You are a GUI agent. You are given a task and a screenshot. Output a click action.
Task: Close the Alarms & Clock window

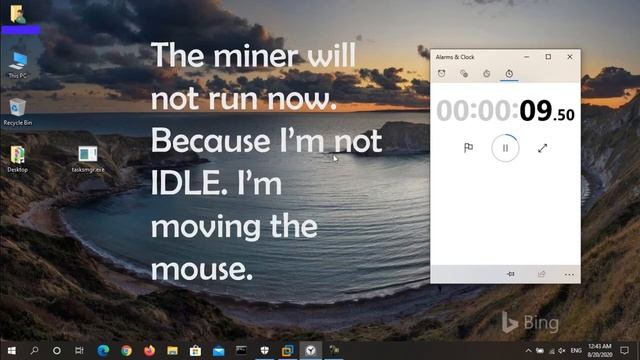(x=570, y=57)
